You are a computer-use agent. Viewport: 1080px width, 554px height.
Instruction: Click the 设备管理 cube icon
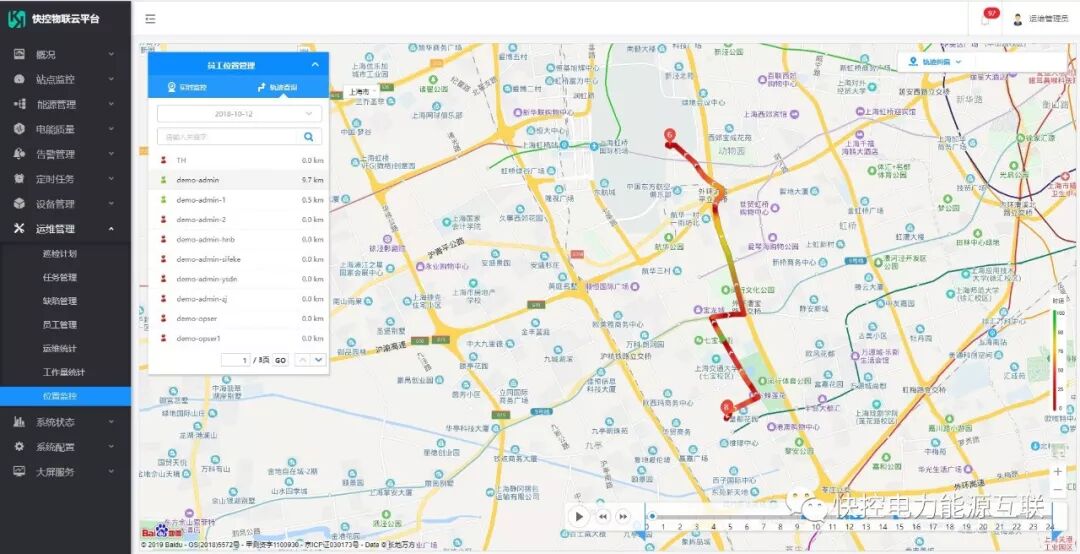tap(19, 203)
